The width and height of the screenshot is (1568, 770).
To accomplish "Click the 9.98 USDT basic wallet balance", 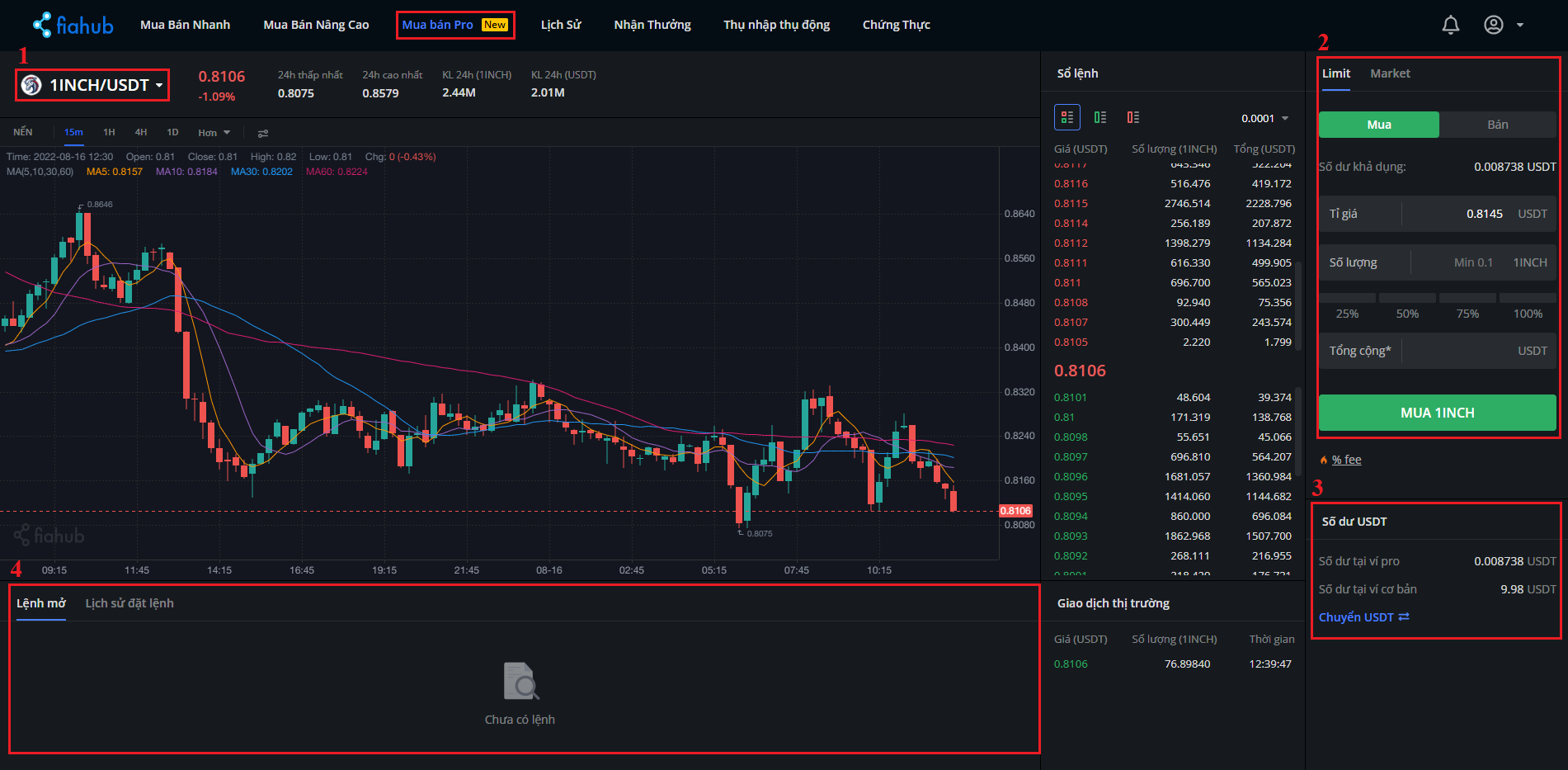I will tap(1528, 589).
